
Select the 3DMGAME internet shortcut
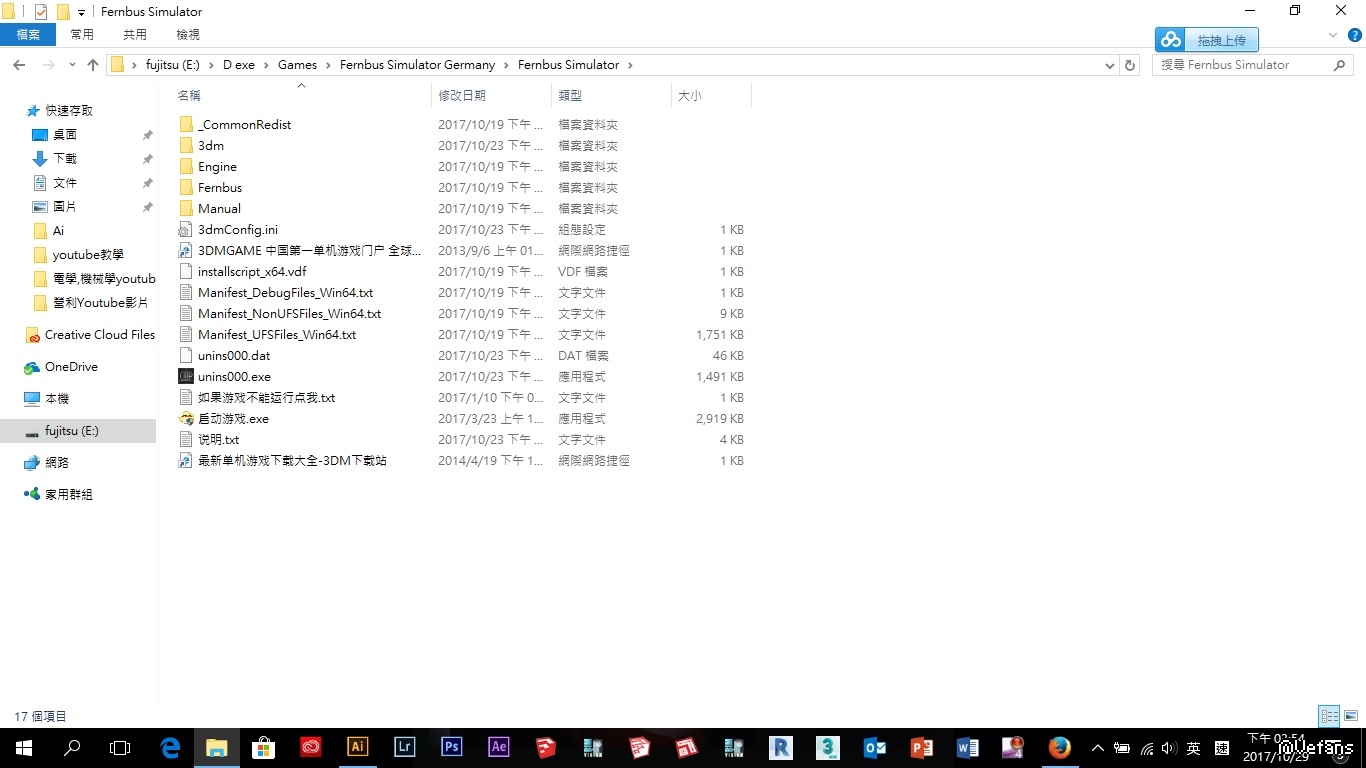(309, 251)
